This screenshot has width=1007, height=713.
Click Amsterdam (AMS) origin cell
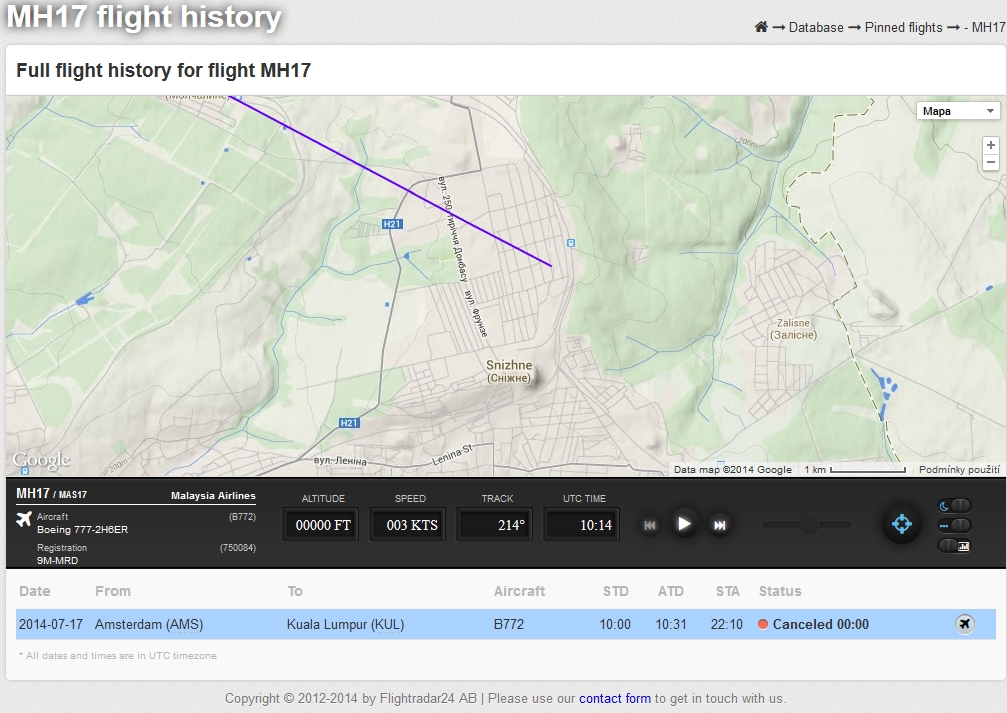coord(149,624)
